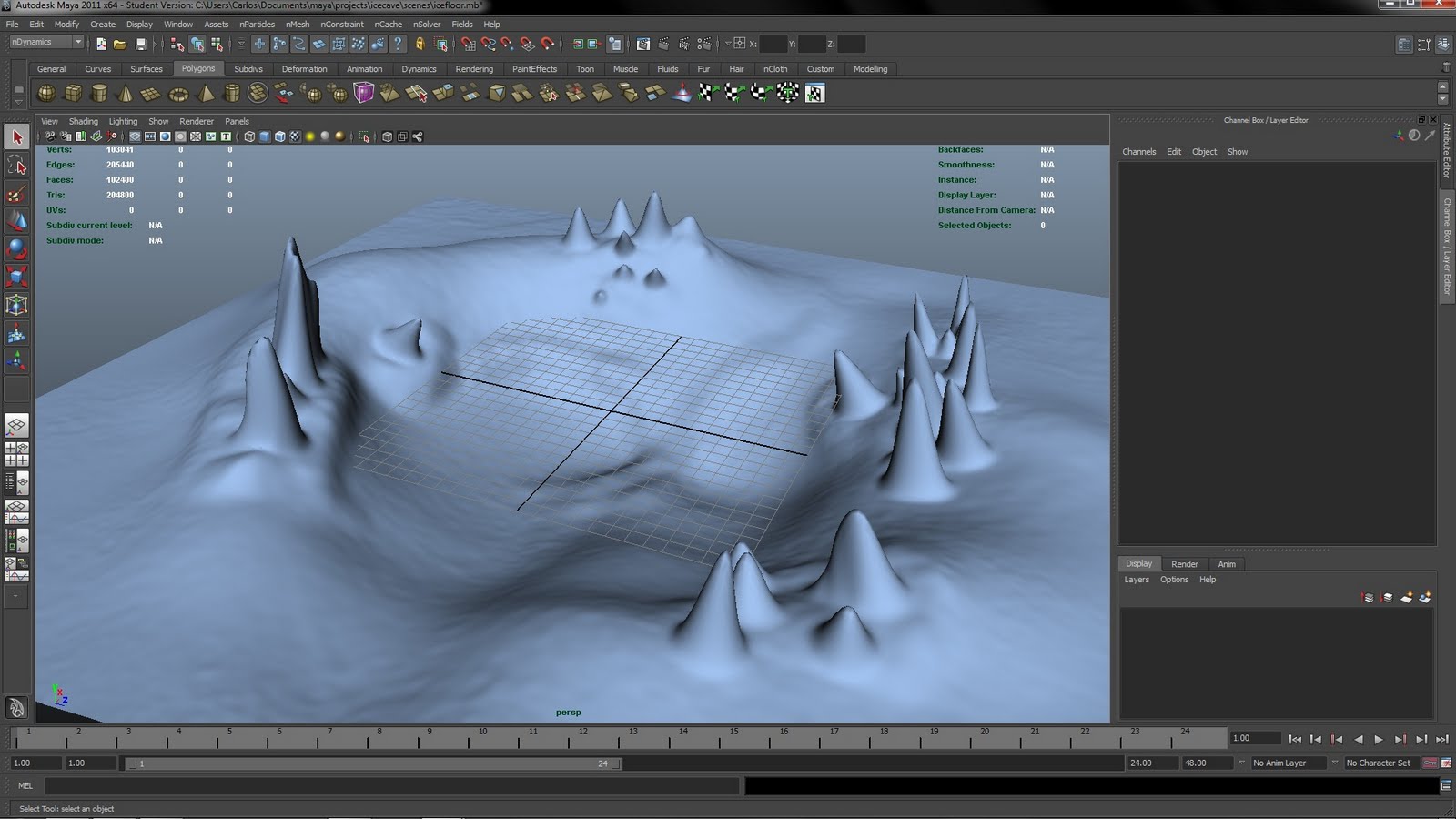
Task: Select the polygon sphere shelf icon
Action: coord(46,93)
